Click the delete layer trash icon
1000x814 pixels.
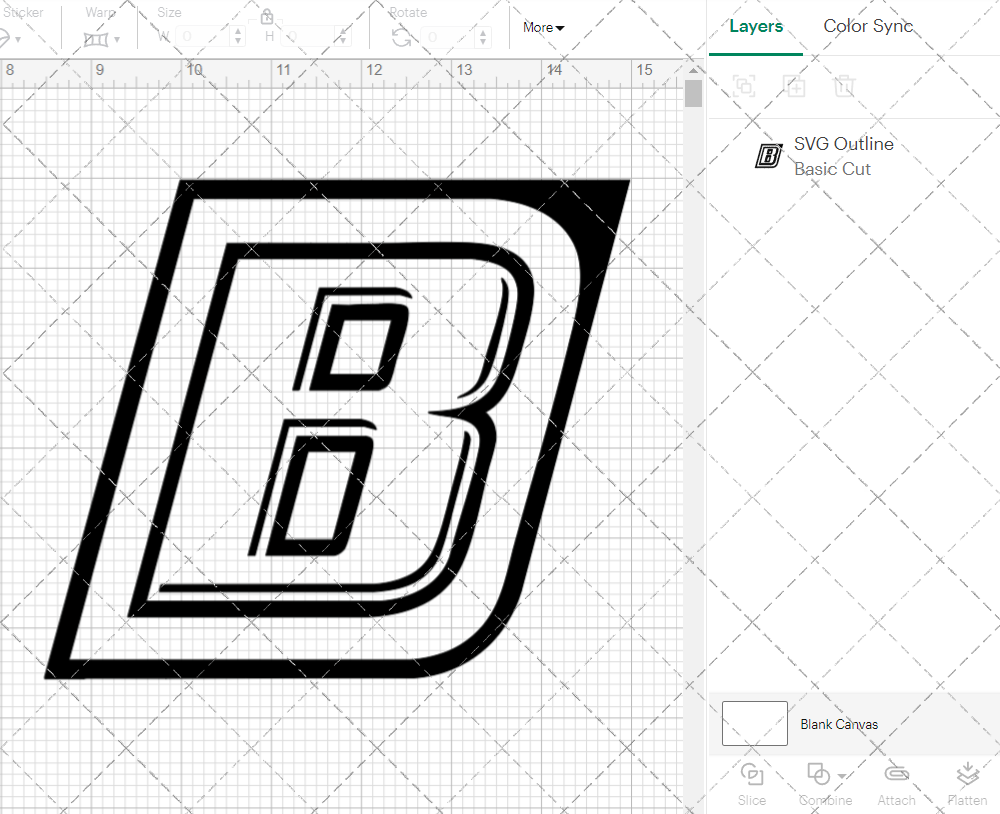(844, 86)
